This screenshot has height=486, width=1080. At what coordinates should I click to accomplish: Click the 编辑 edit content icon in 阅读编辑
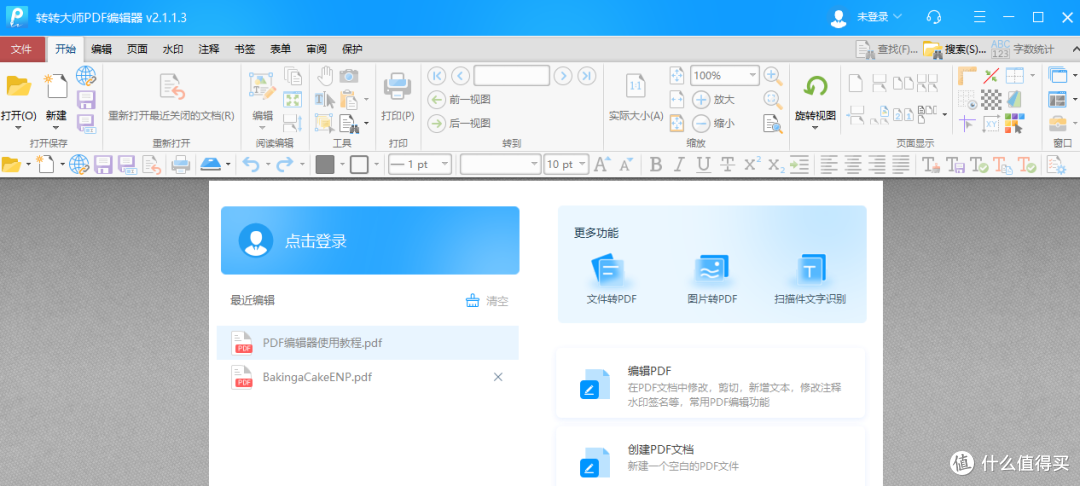pyautogui.click(x=262, y=87)
